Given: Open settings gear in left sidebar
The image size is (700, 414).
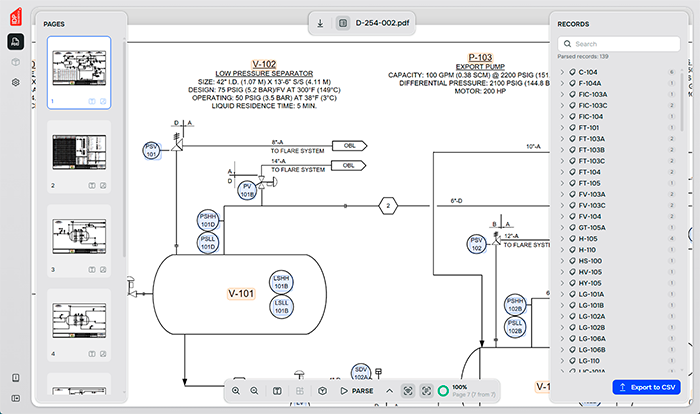Looking at the screenshot, I should [16, 82].
